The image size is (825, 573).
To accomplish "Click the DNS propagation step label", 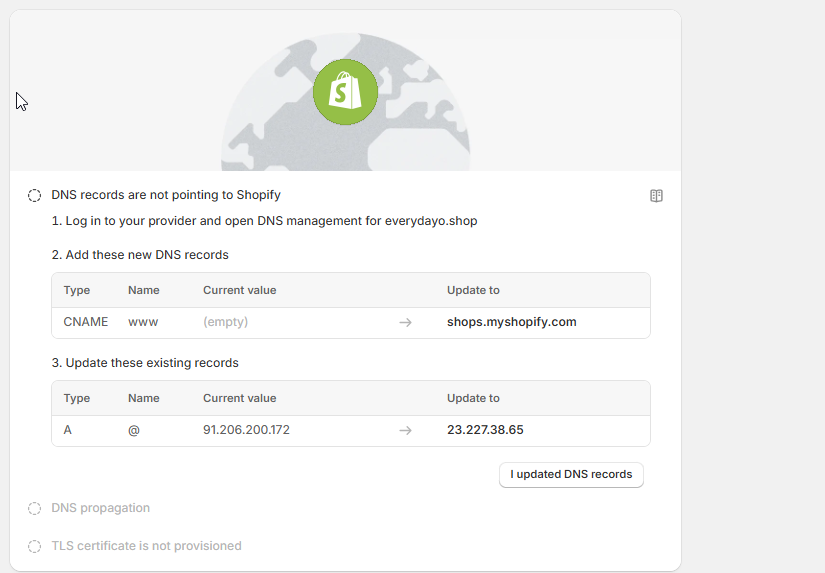I will point(100,508).
